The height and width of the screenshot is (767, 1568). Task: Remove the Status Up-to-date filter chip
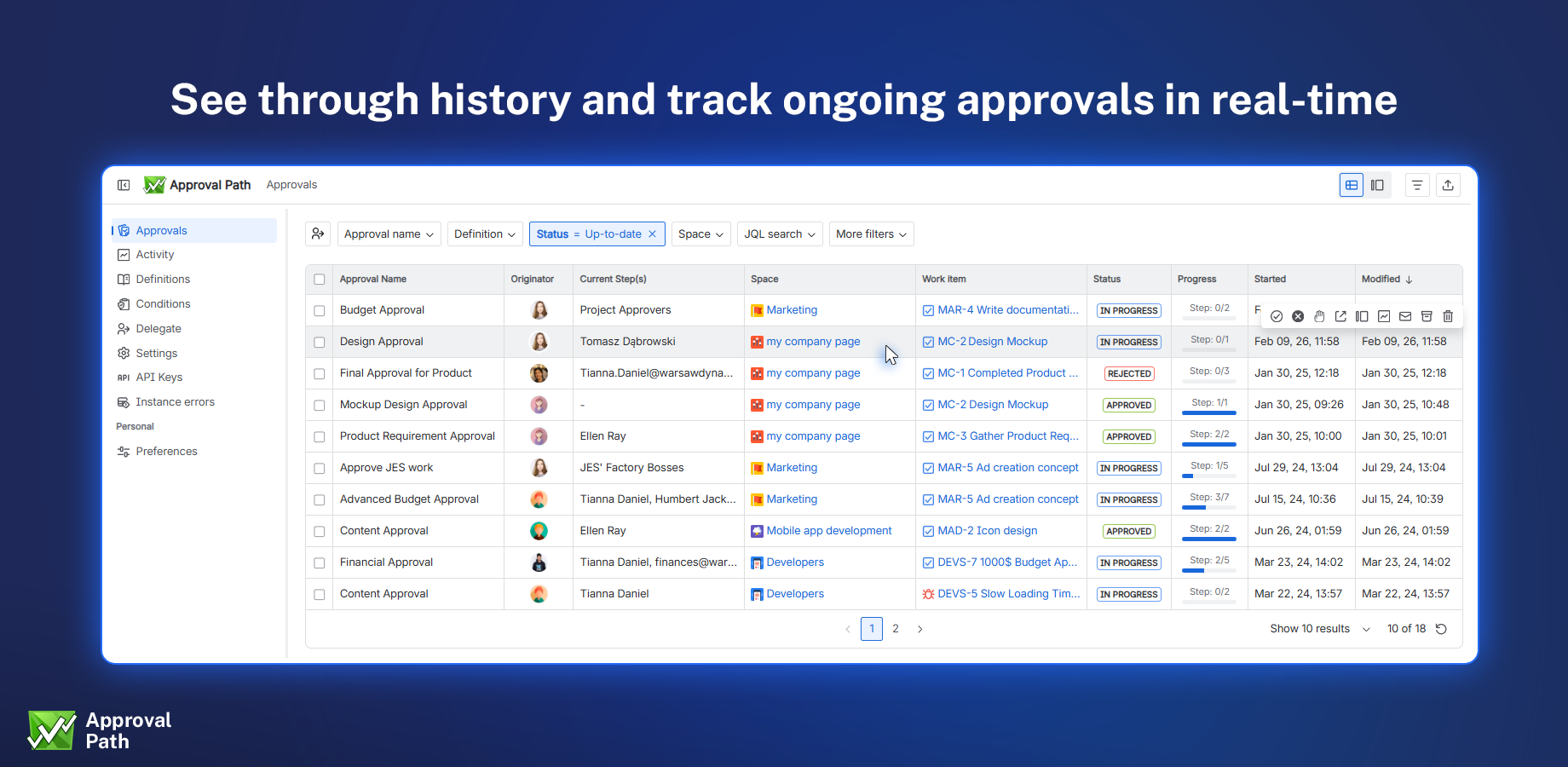point(652,234)
